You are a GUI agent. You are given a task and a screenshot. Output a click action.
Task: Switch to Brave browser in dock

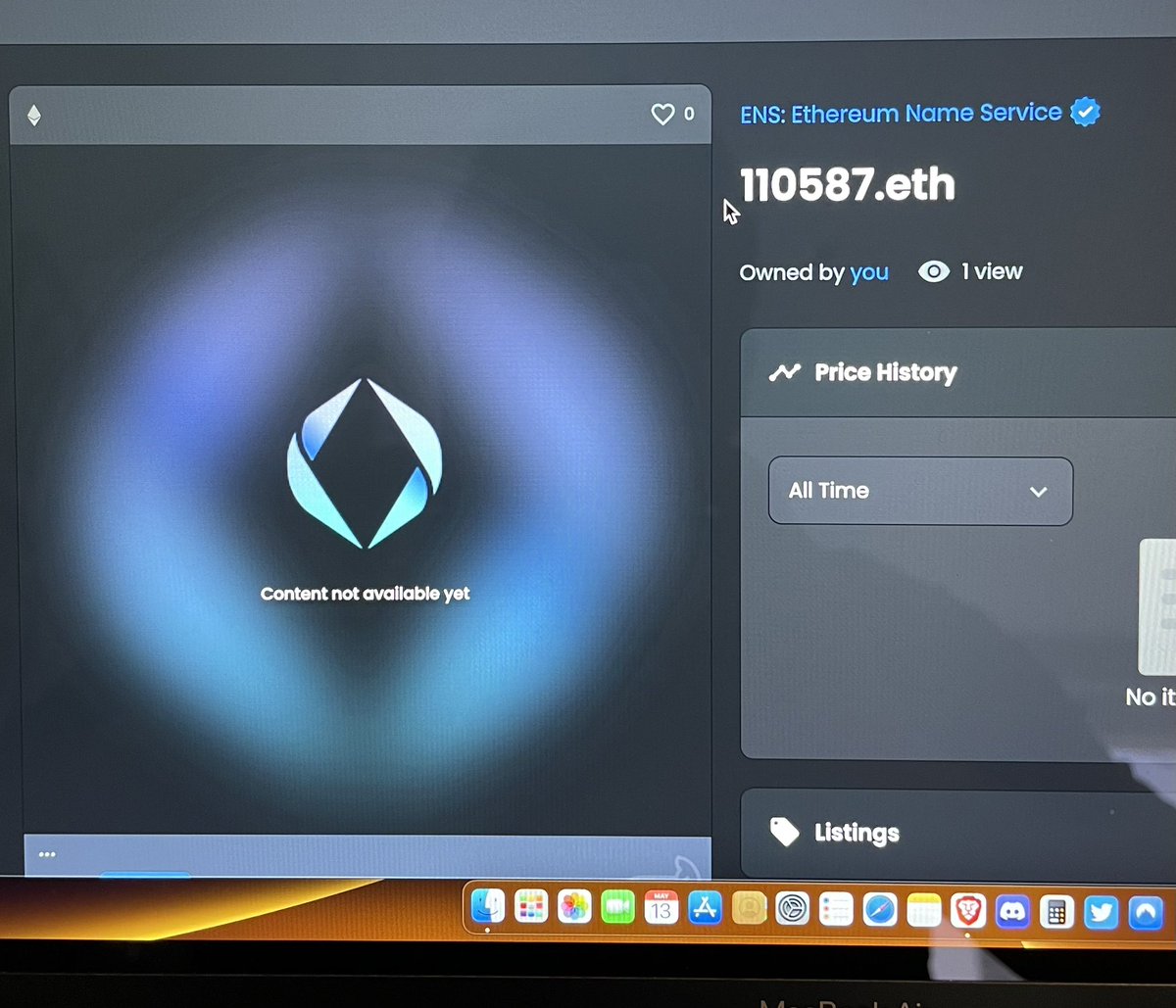(968, 912)
